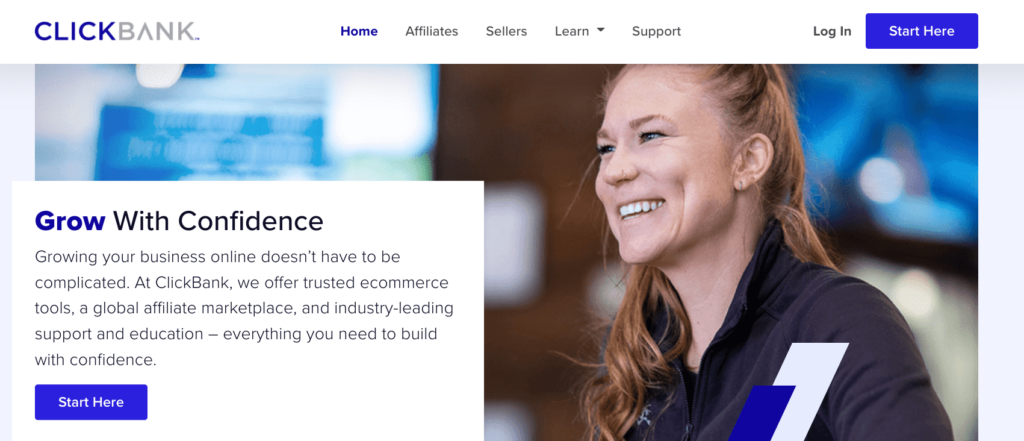This screenshot has height=441, width=1024.
Task: Click the header Start Here button
Action: click(x=921, y=31)
